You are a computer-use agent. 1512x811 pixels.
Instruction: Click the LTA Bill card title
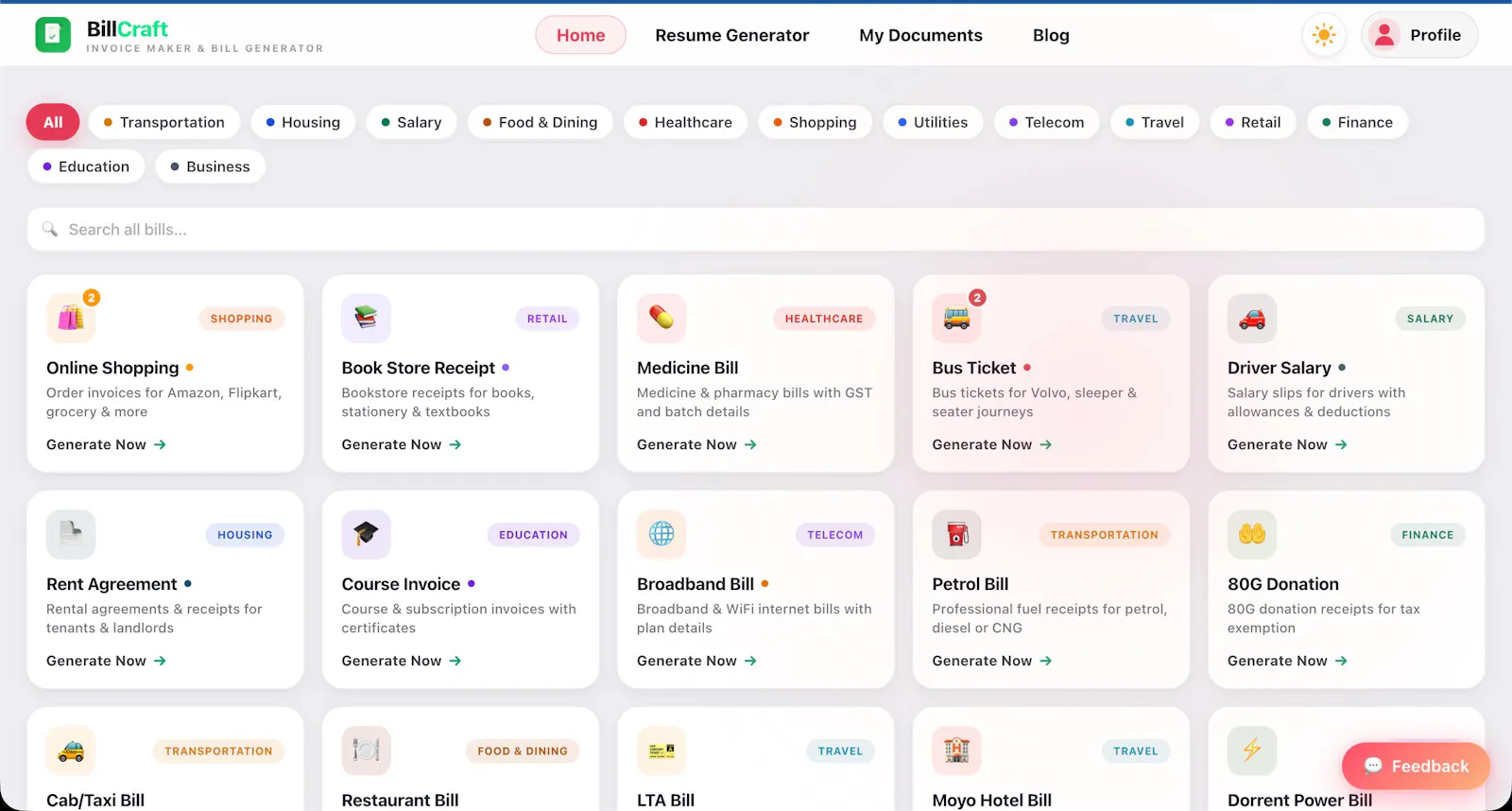point(665,801)
